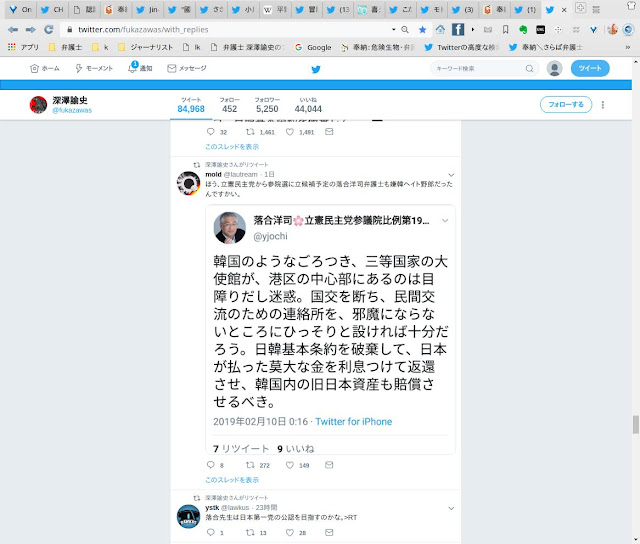Switch to browser tab labeled CH
Viewport: 640px width, 544px height.
52,9
